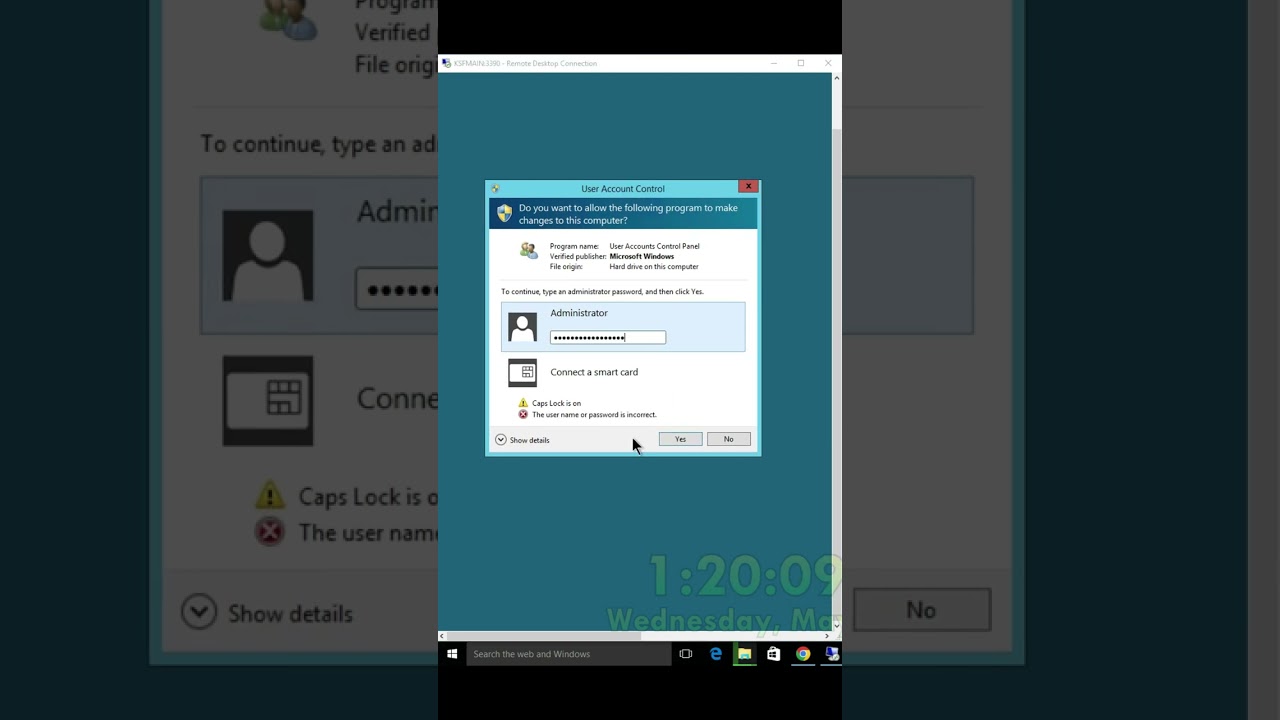Viewport: 1280px width, 720px height.
Task: Click the Remote Desktop taskbar icon
Action: pyautogui.click(x=831, y=654)
